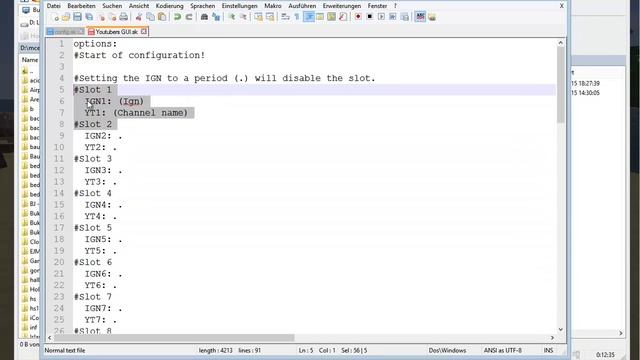Toggle show all characters pilcrow
The height and width of the screenshot is (360, 640).
(297, 17)
